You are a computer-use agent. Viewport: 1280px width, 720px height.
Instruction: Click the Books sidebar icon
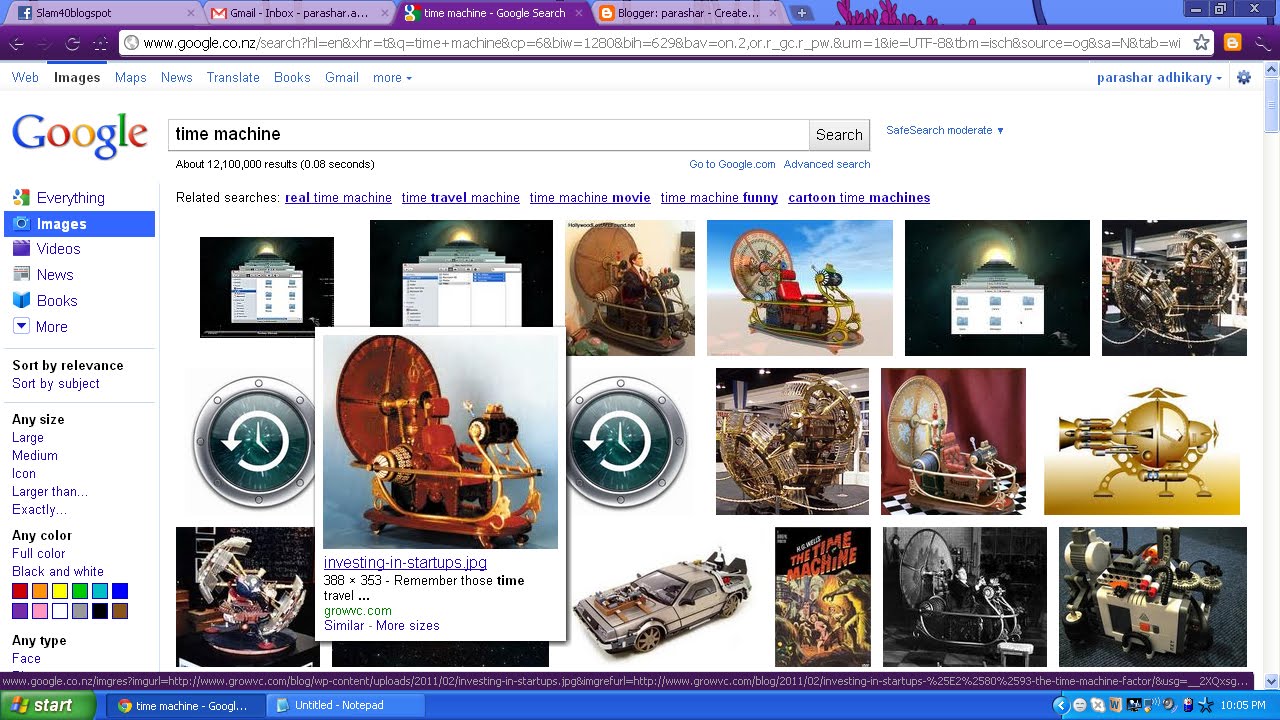21,300
